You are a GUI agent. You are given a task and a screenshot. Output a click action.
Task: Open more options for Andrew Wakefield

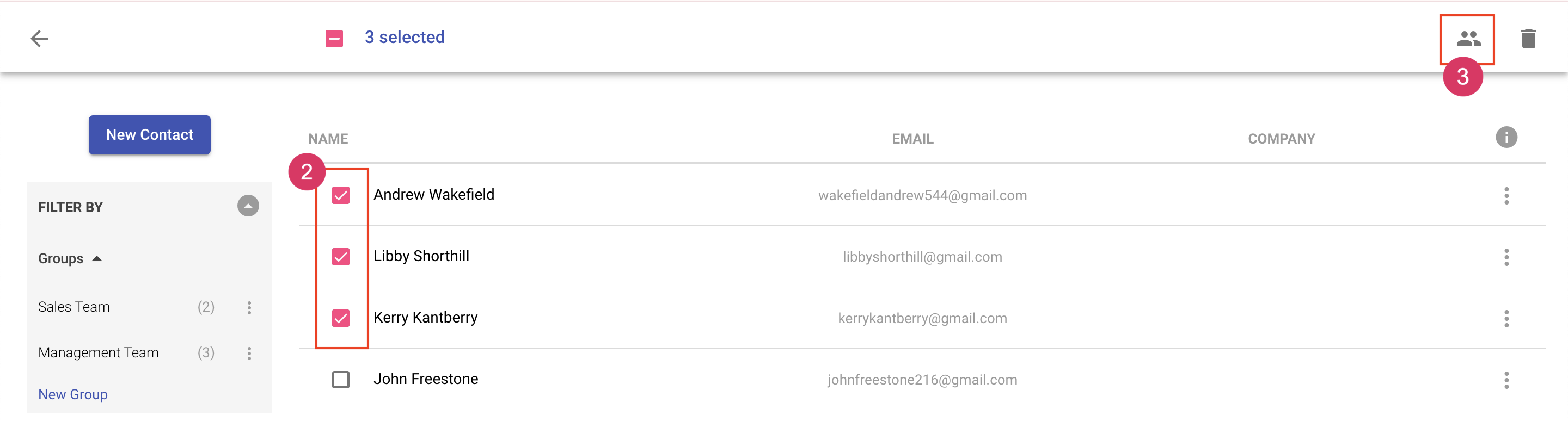pos(1506,196)
